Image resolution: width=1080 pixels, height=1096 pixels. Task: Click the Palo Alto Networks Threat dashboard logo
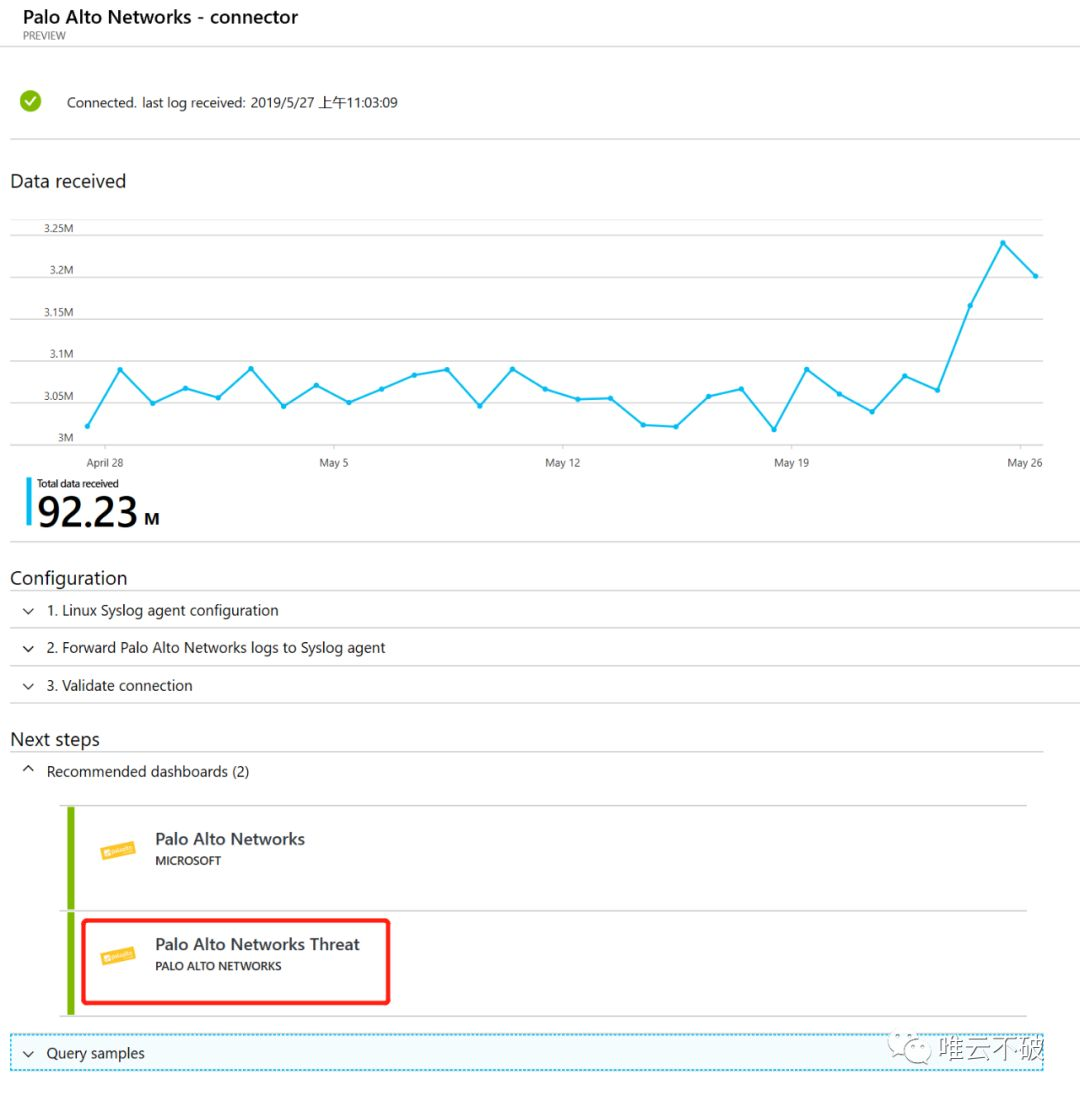click(x=117, y=956)
